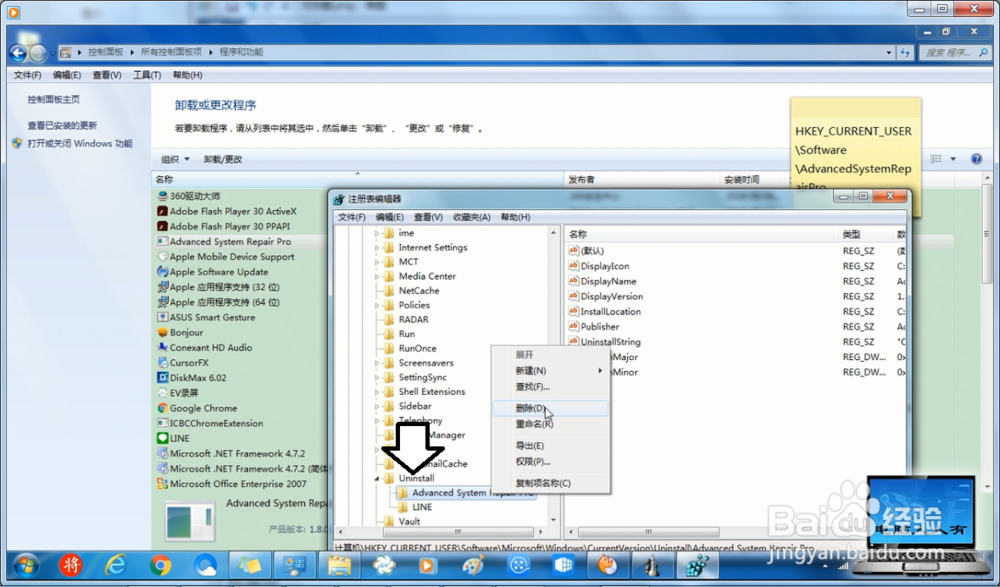Click the program search input field

[953, 52]
